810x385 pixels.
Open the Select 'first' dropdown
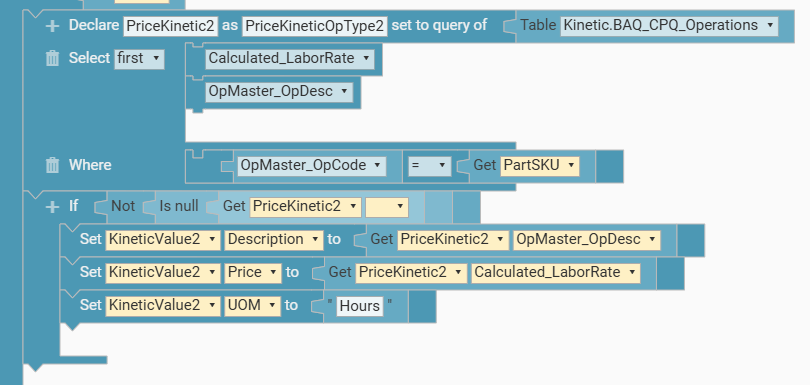pos(139,58)
